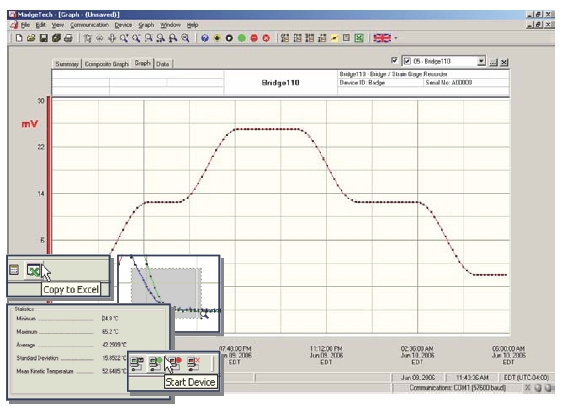Save the graph with the floppy disk icon
Image resolution: width=564 pixels, height=406 pixels.
44,38
